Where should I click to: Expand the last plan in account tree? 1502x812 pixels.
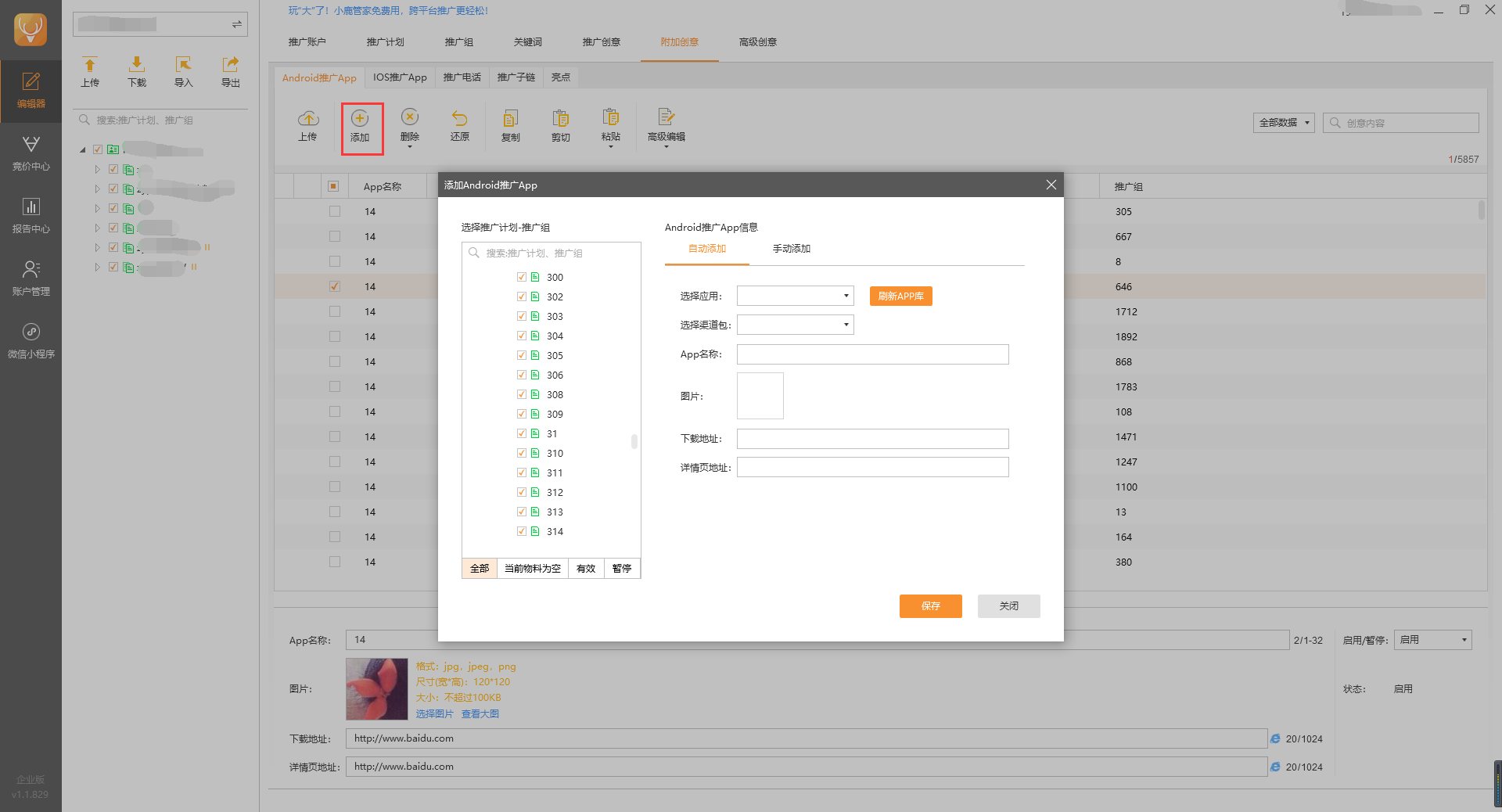pyautogui.click(x=98, y=267)
